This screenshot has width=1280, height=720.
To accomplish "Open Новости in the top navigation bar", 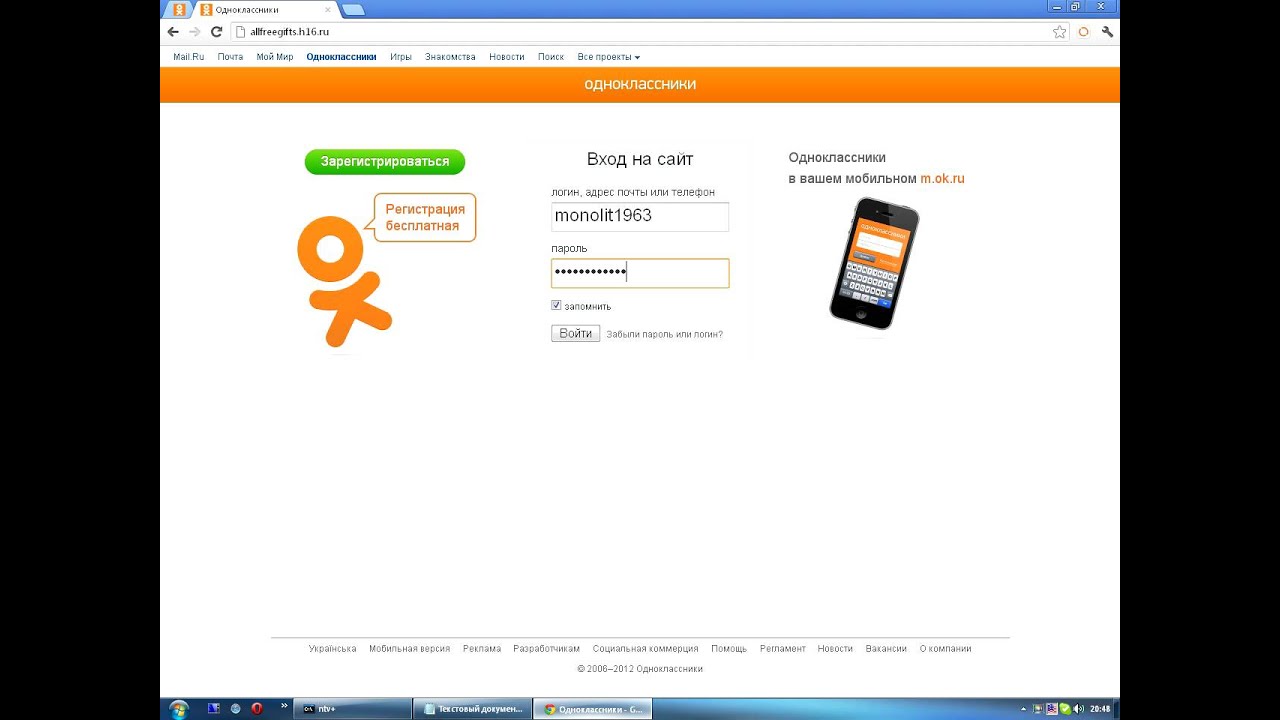I will click(x=506, y=57).
